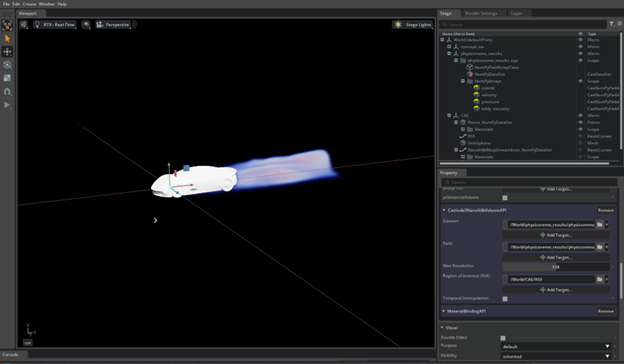Open the viewport show/hide eye menu
Image resolution: width=624 pixels, height=364 pixels.
coord(86,25)
